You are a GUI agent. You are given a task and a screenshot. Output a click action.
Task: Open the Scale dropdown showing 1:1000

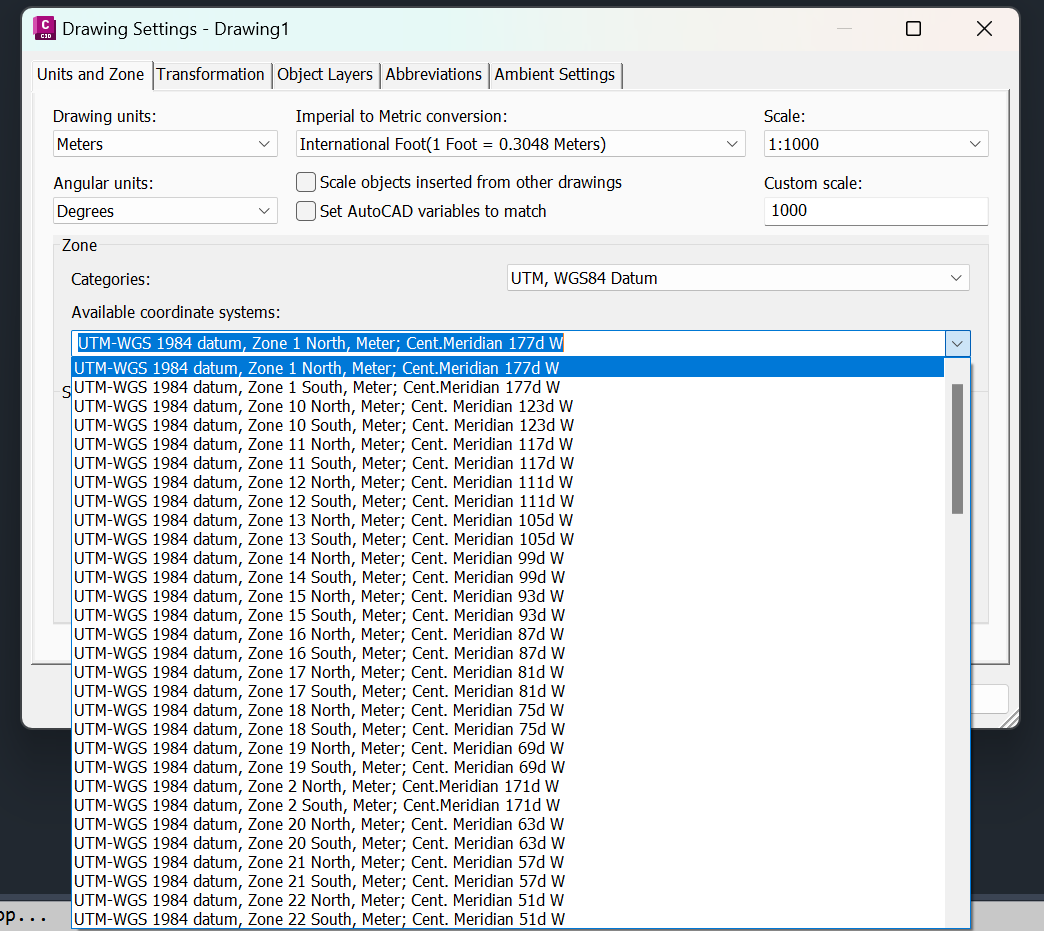pyautogui.click(x=876, y=144)
